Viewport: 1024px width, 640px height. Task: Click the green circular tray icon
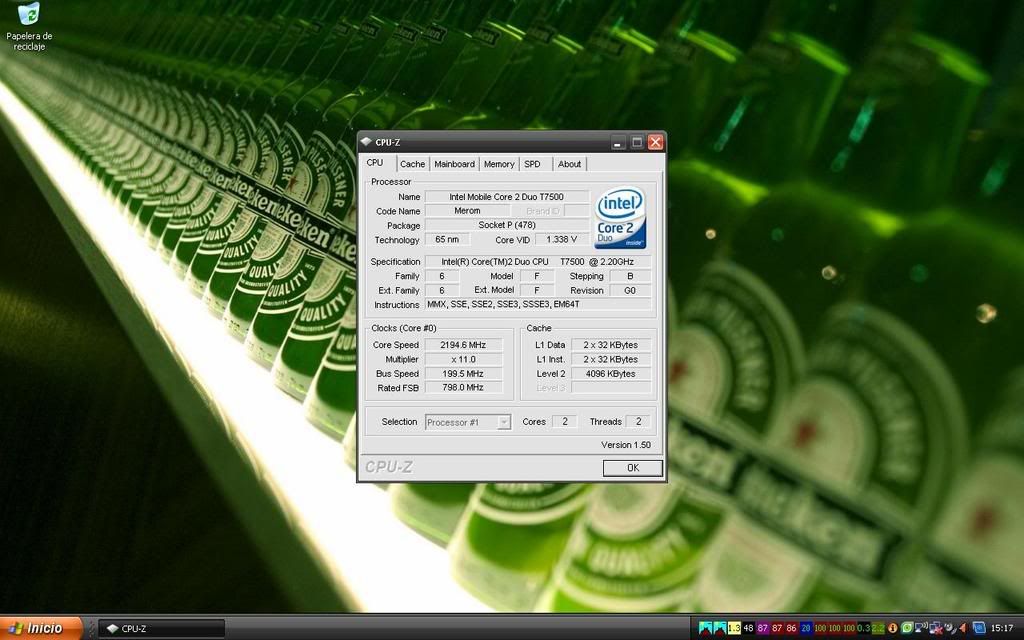907,628
